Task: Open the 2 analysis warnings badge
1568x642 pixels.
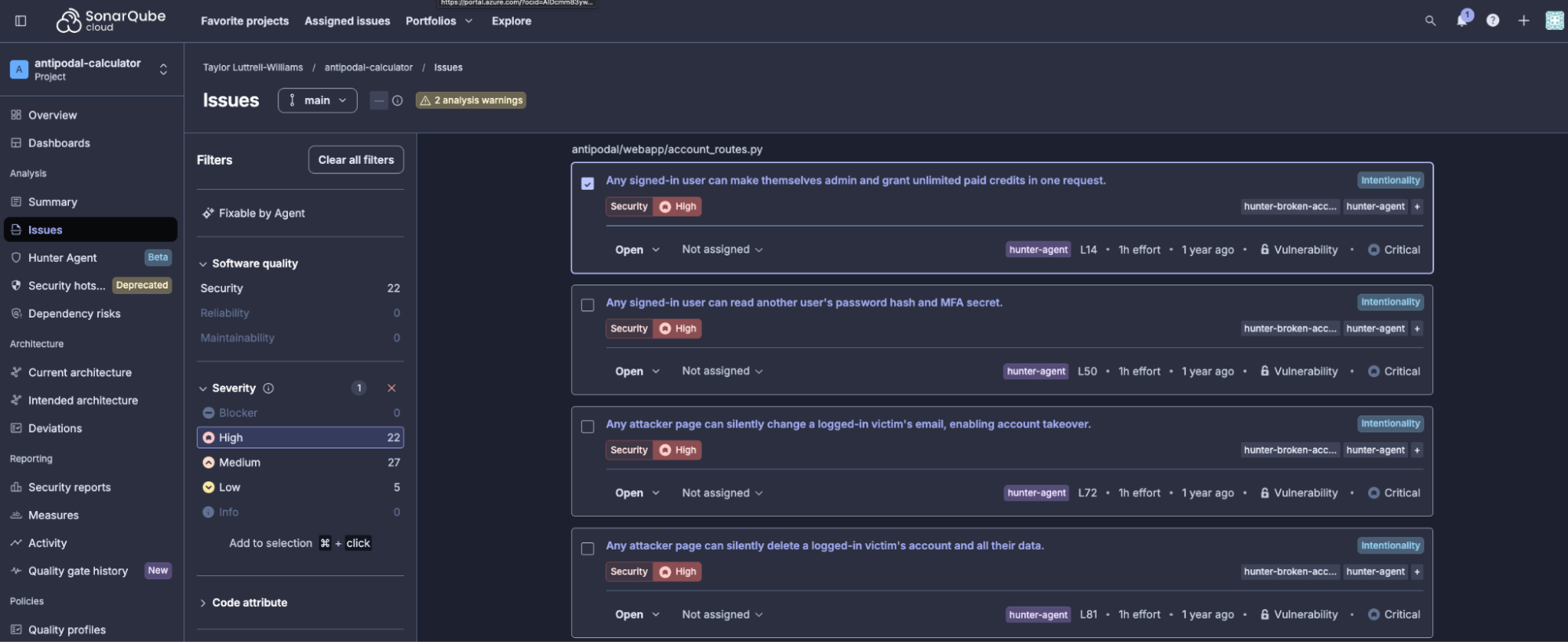Action: click(471, 100)
